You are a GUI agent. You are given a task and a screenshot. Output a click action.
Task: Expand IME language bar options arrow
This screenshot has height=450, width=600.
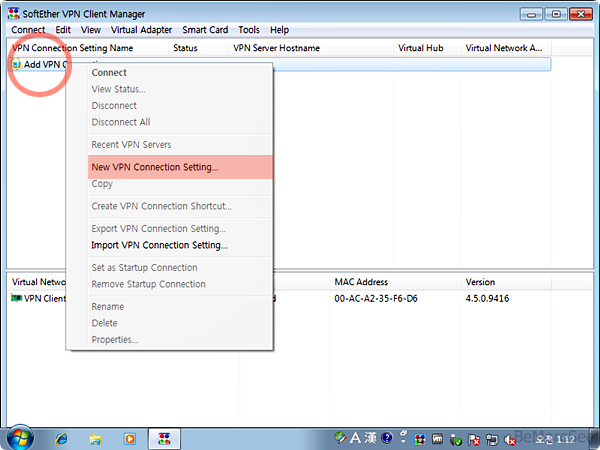pos(403,441)
